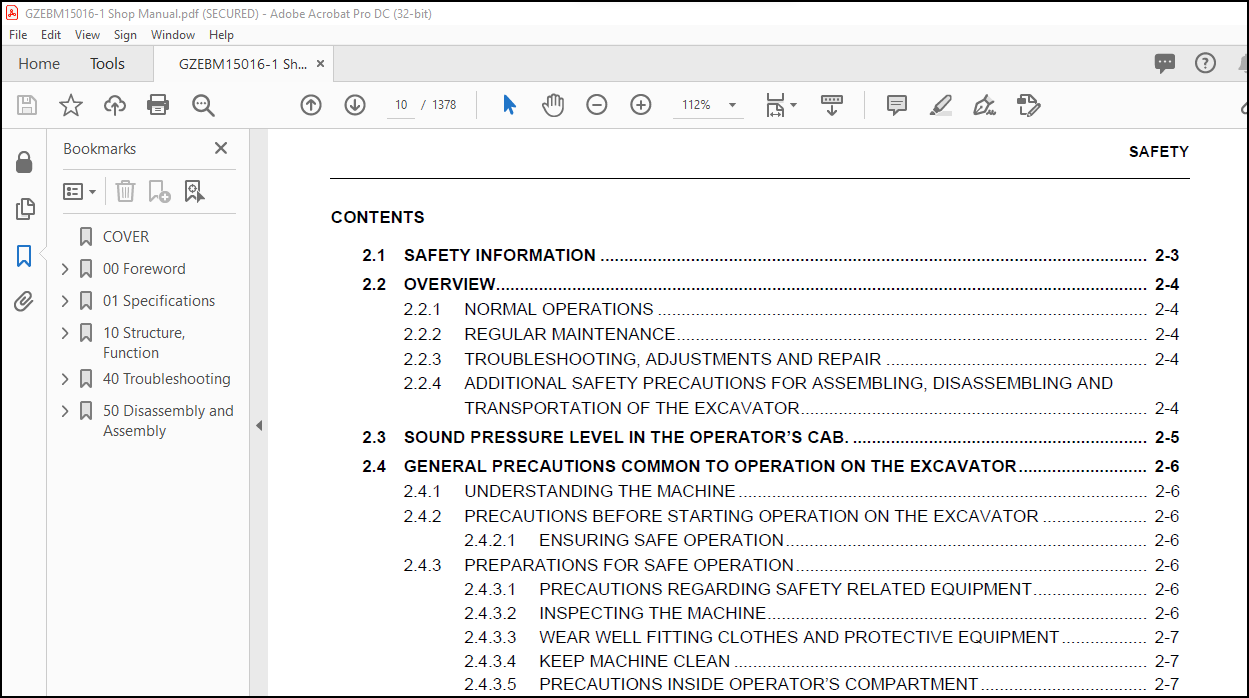Click the page number input field
1249x698 pixels.
[401, 105]
